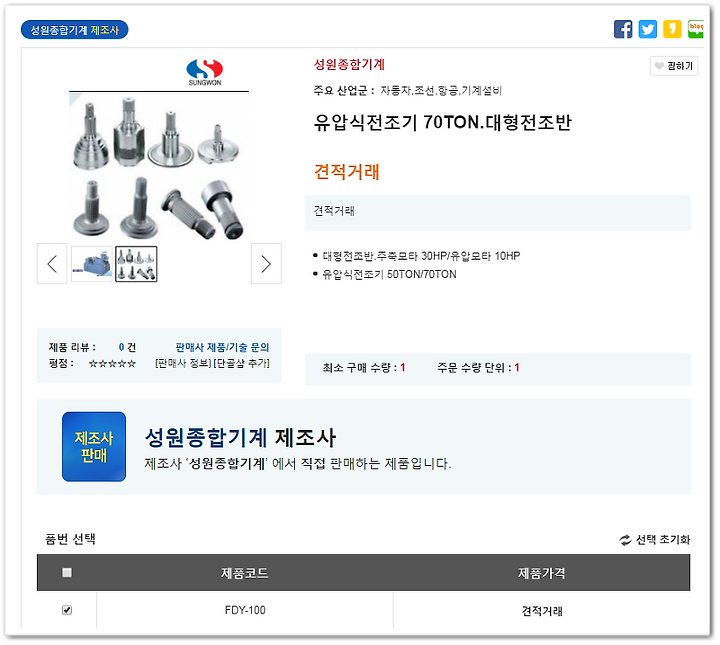Click the 제품코드 column header
The width and height of the screenshot is (720, 645).
[245, 573]
